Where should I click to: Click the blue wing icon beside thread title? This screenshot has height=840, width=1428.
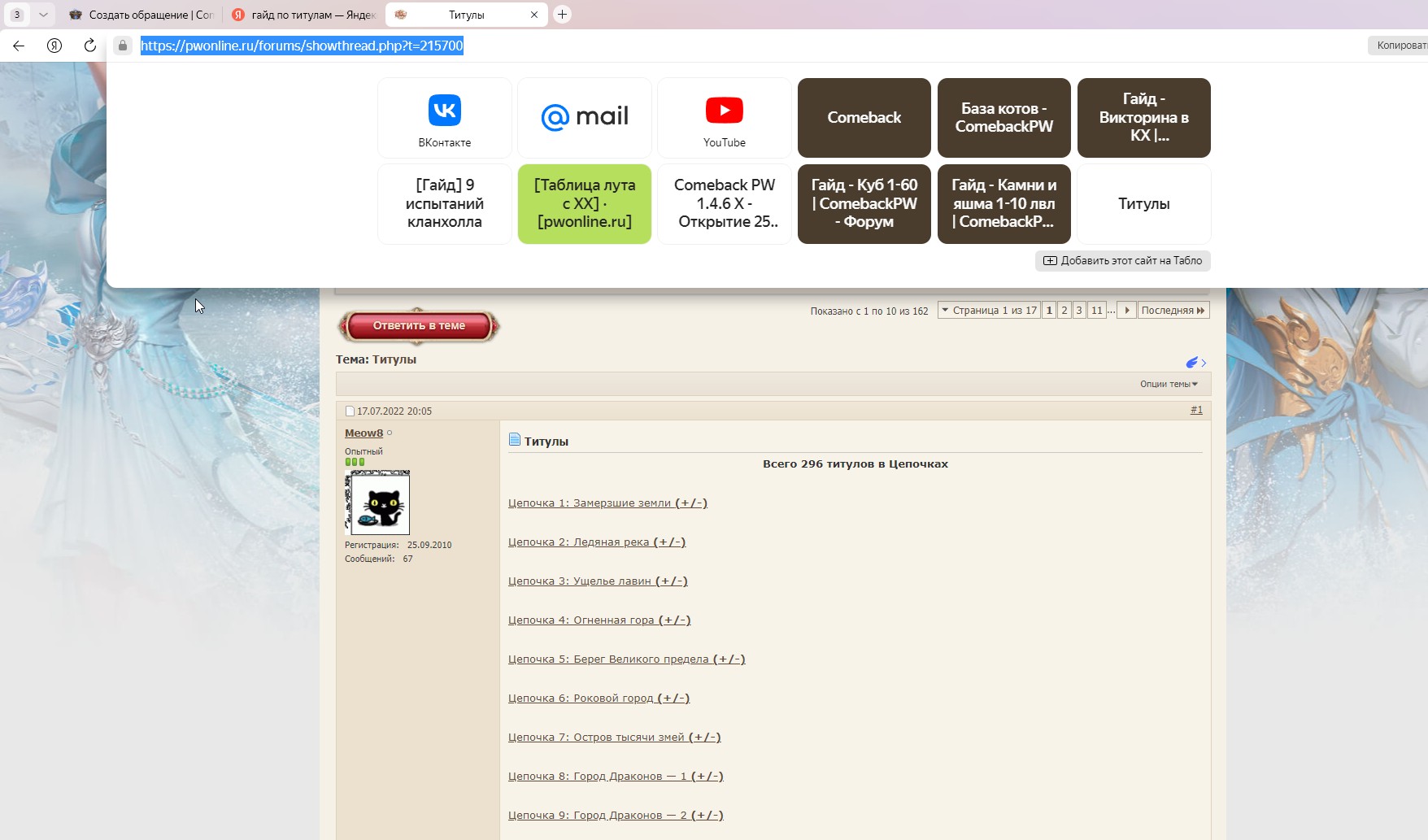point(1193,362)
